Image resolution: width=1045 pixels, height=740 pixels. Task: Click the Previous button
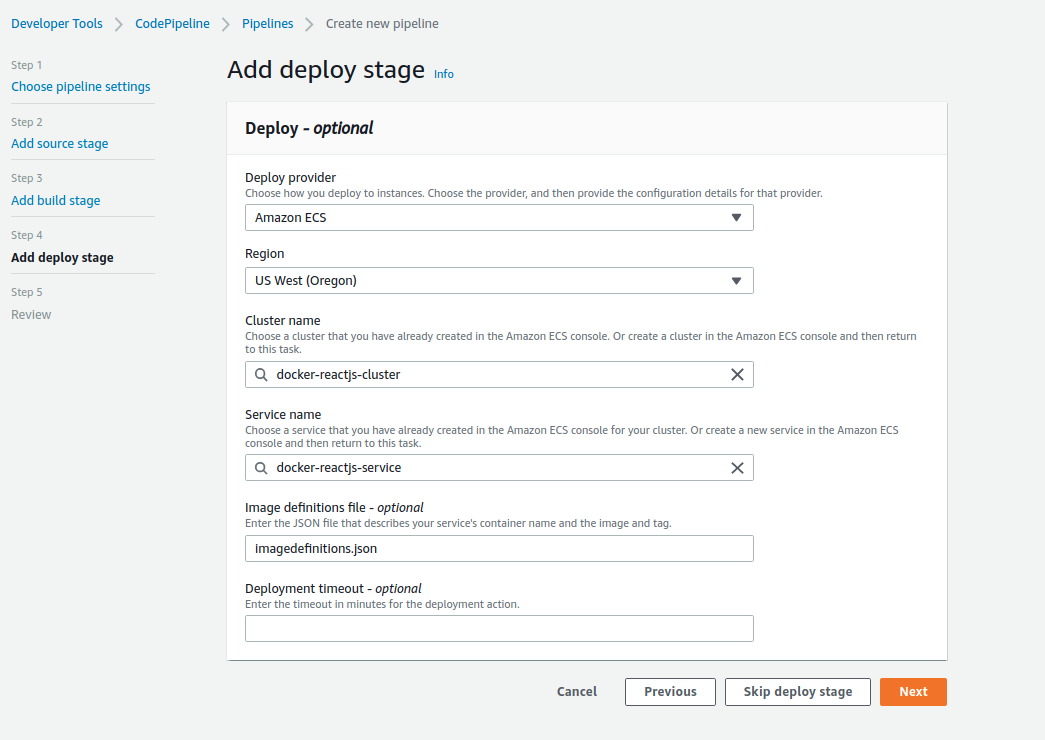669,691
